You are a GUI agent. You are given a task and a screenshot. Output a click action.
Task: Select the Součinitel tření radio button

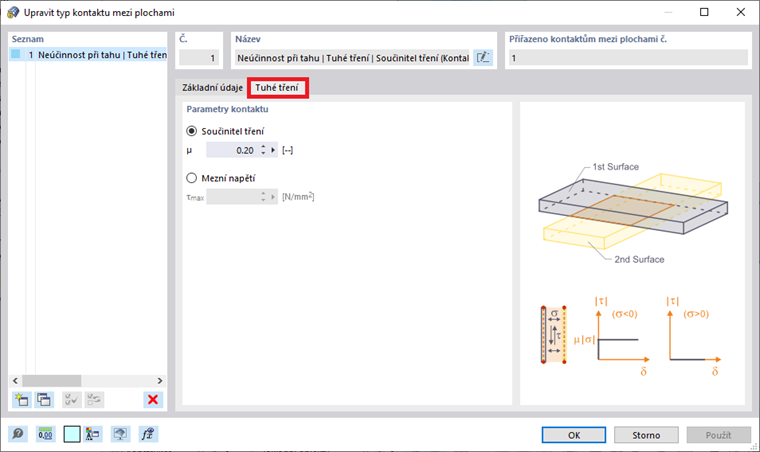[191, 131]
